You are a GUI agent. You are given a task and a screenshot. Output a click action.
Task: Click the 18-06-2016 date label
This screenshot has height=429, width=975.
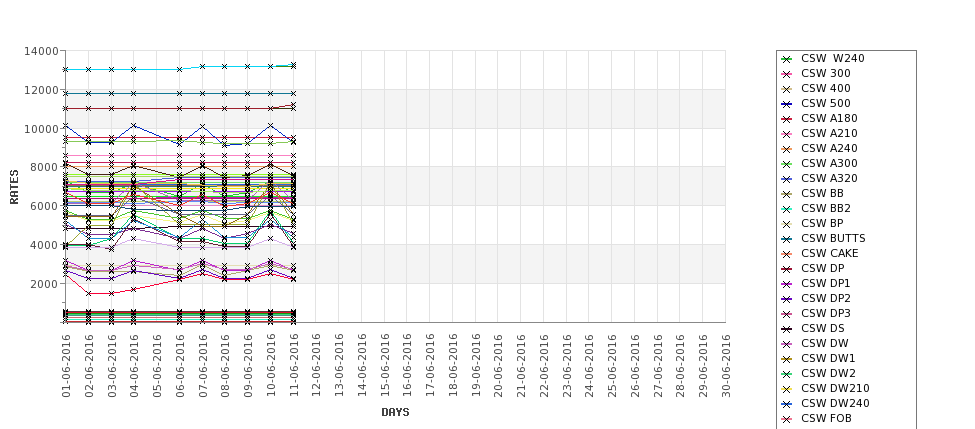(x=453, y=366)
